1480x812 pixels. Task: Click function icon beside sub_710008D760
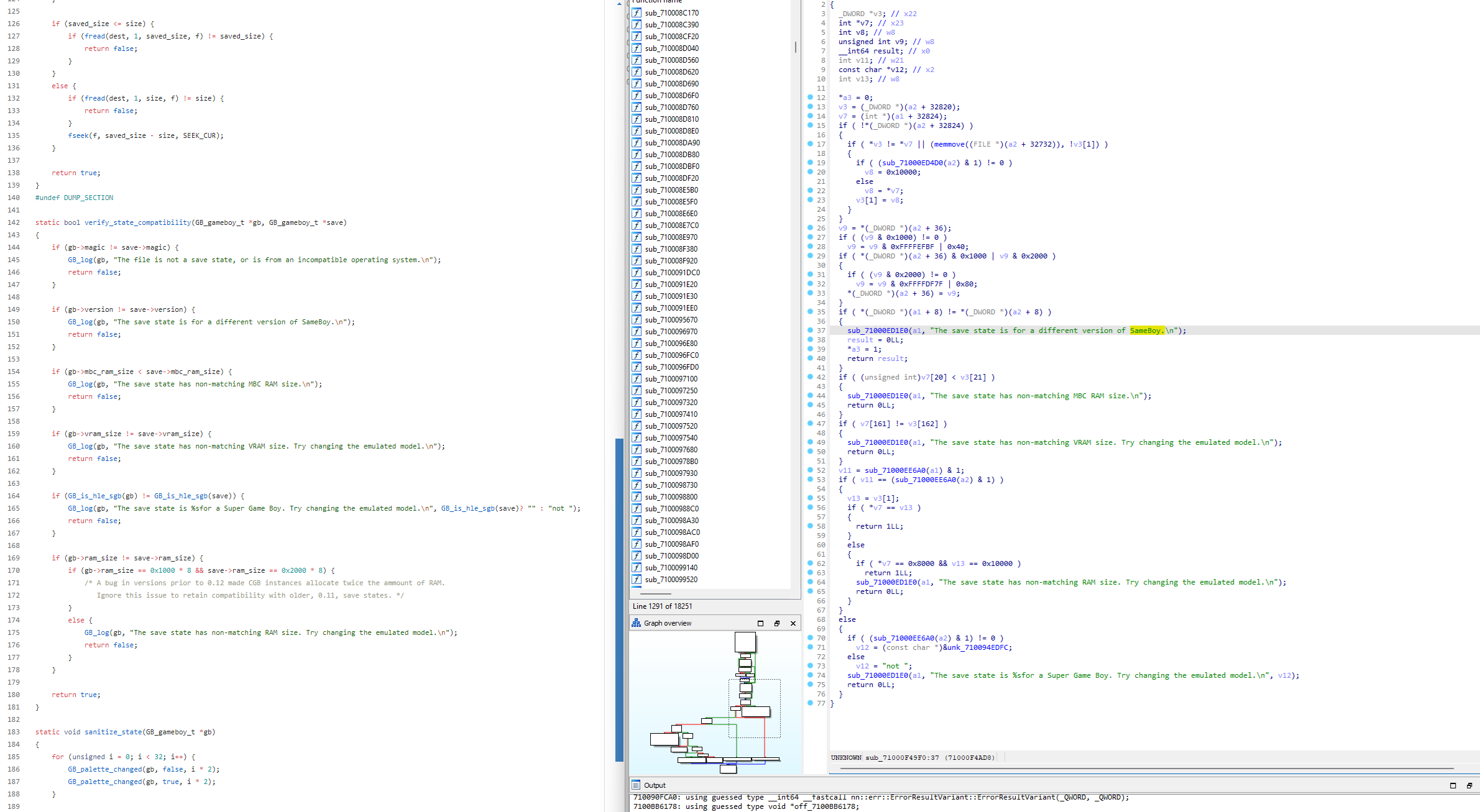637,107
